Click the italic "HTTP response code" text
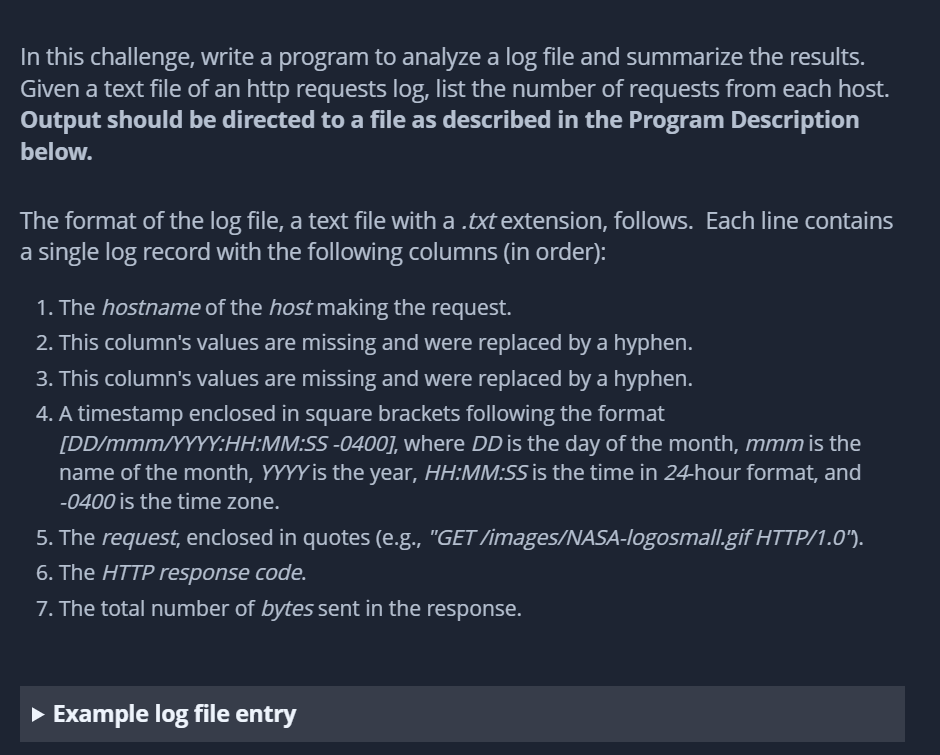Screen dimensions: 940x755 coord(204,573)
